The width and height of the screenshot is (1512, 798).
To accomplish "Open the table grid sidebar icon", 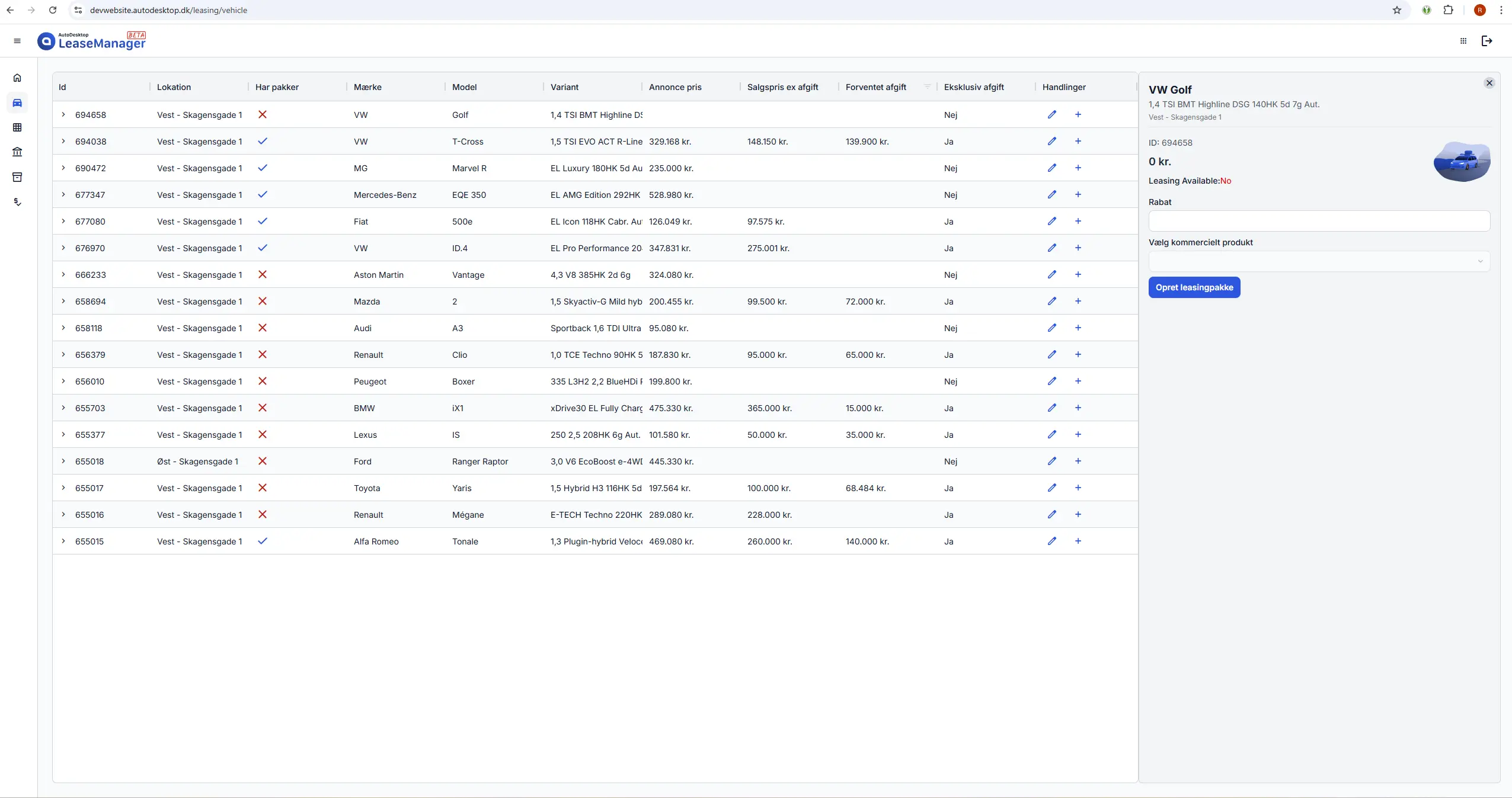I will click(17, 127).
